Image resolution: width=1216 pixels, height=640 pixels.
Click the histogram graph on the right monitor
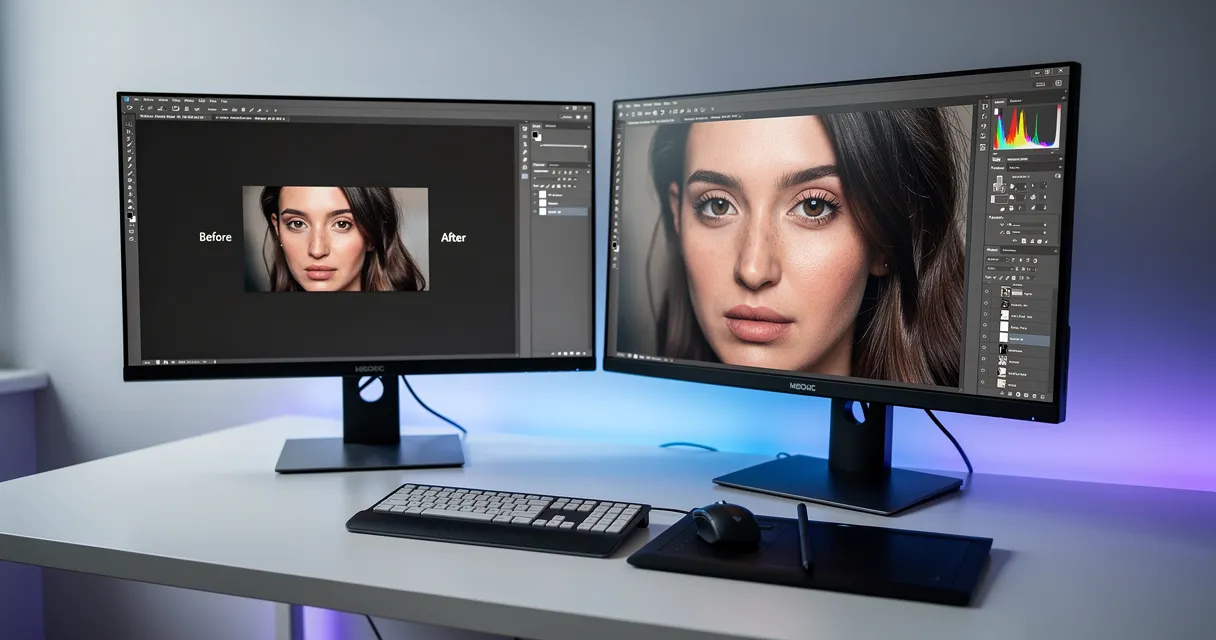point(1027,128)
